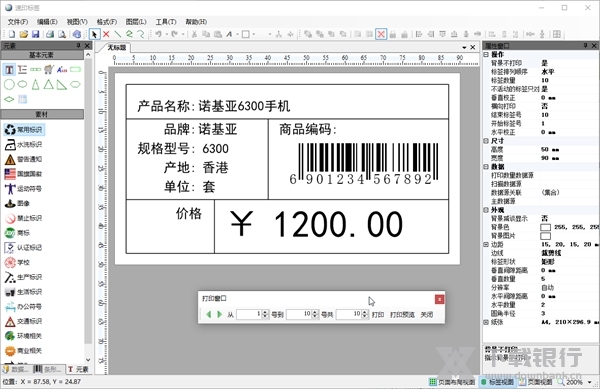Select the diamond shape element
600x389 pixels.
click(x=9, y=99)
